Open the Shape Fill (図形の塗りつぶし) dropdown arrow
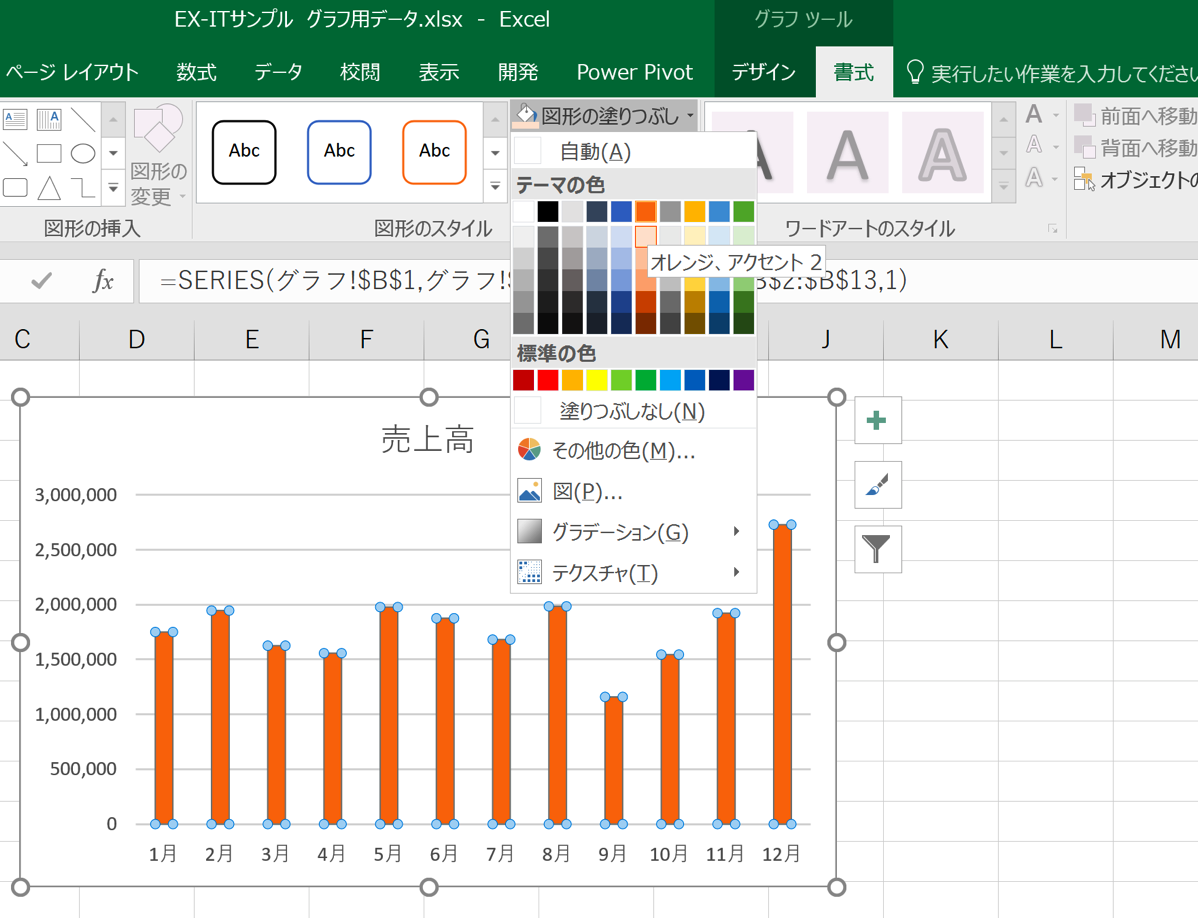Image resolution: width=1198 pixels, height=918 pixels. pos(690,116)
